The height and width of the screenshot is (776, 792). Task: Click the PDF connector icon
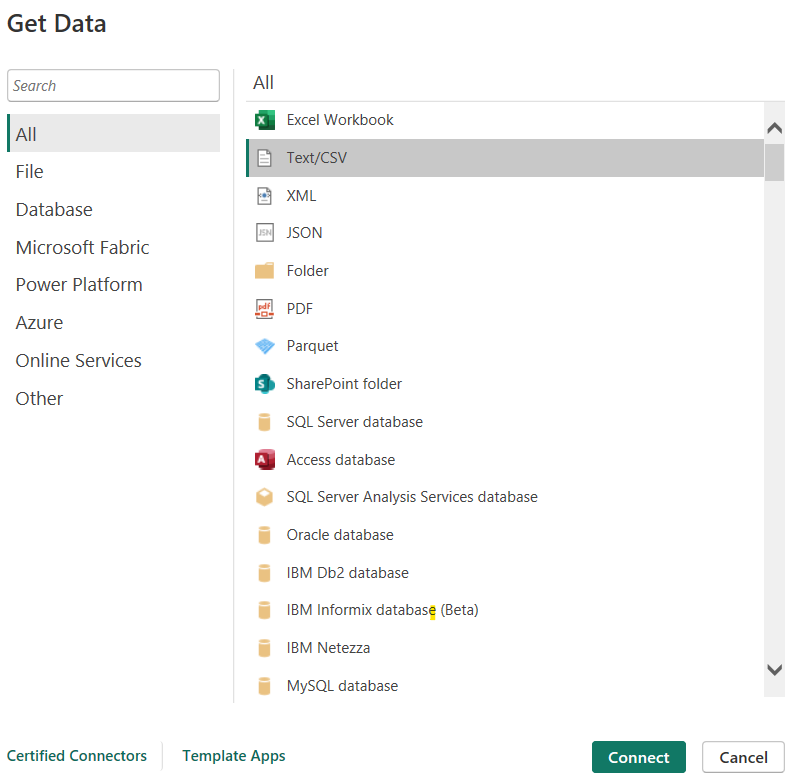coord(265,309)
